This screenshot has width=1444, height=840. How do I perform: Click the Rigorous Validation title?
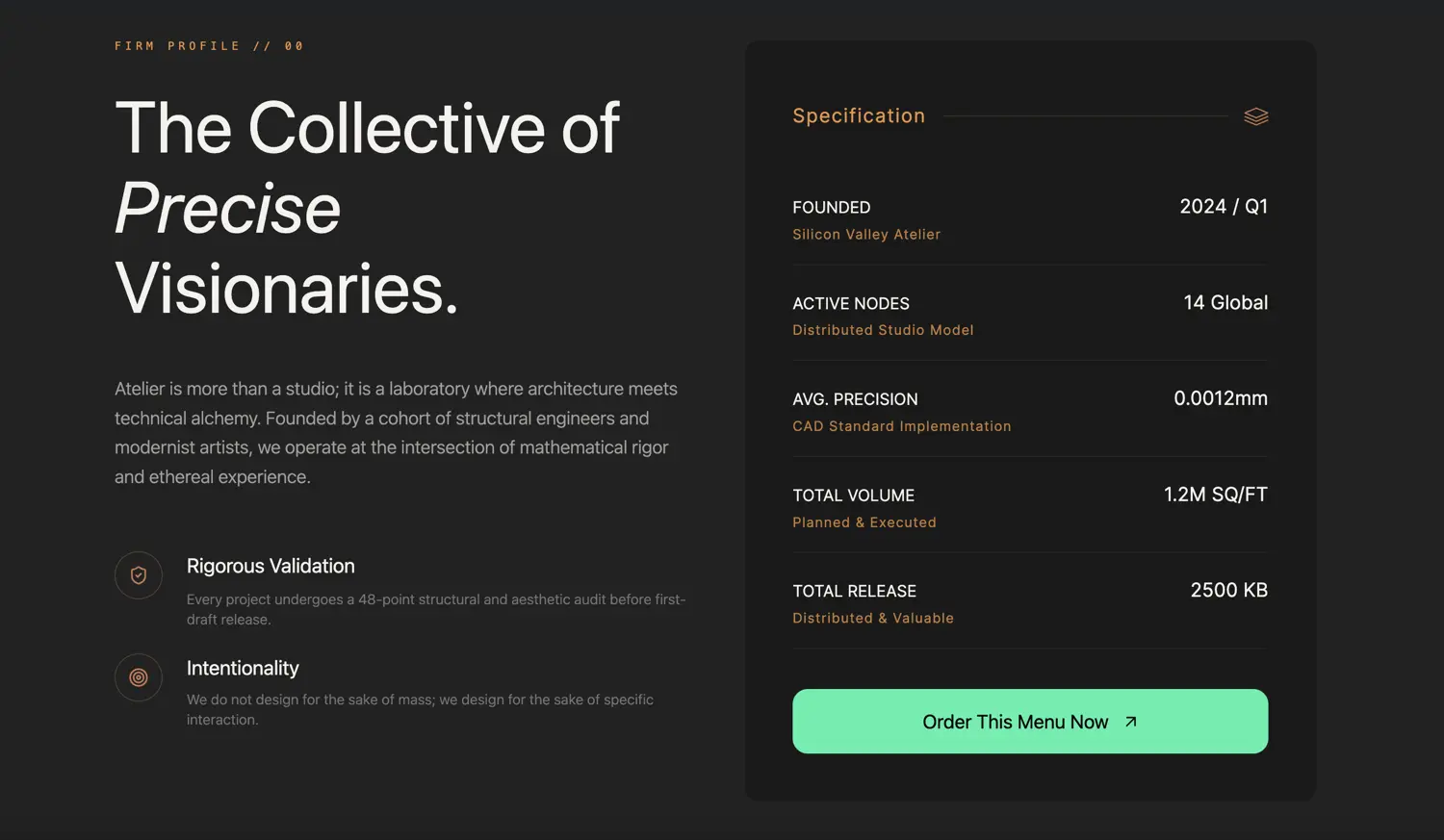coord(271,566)
